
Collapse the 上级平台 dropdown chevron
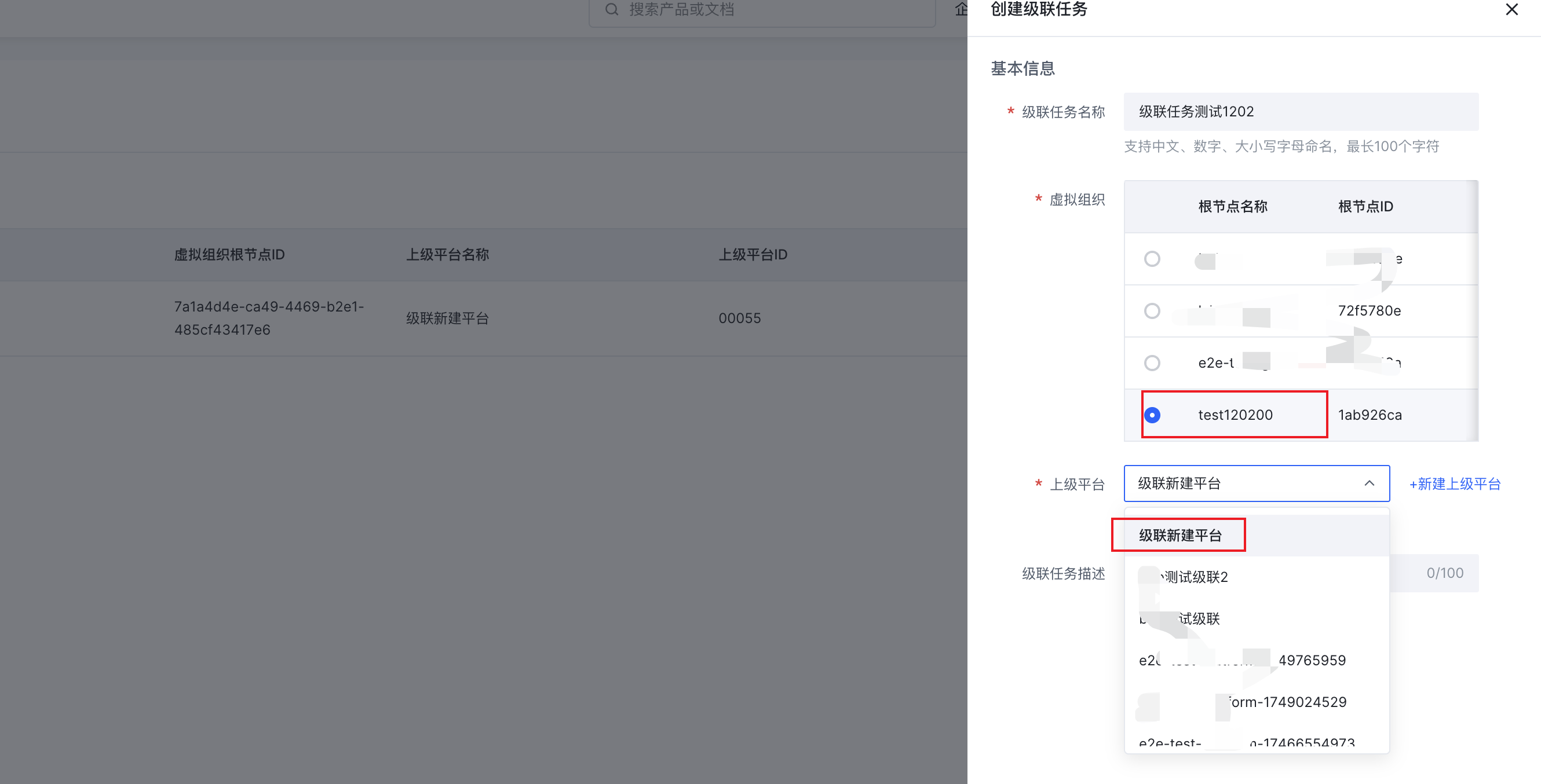[x=1369, y=483]
